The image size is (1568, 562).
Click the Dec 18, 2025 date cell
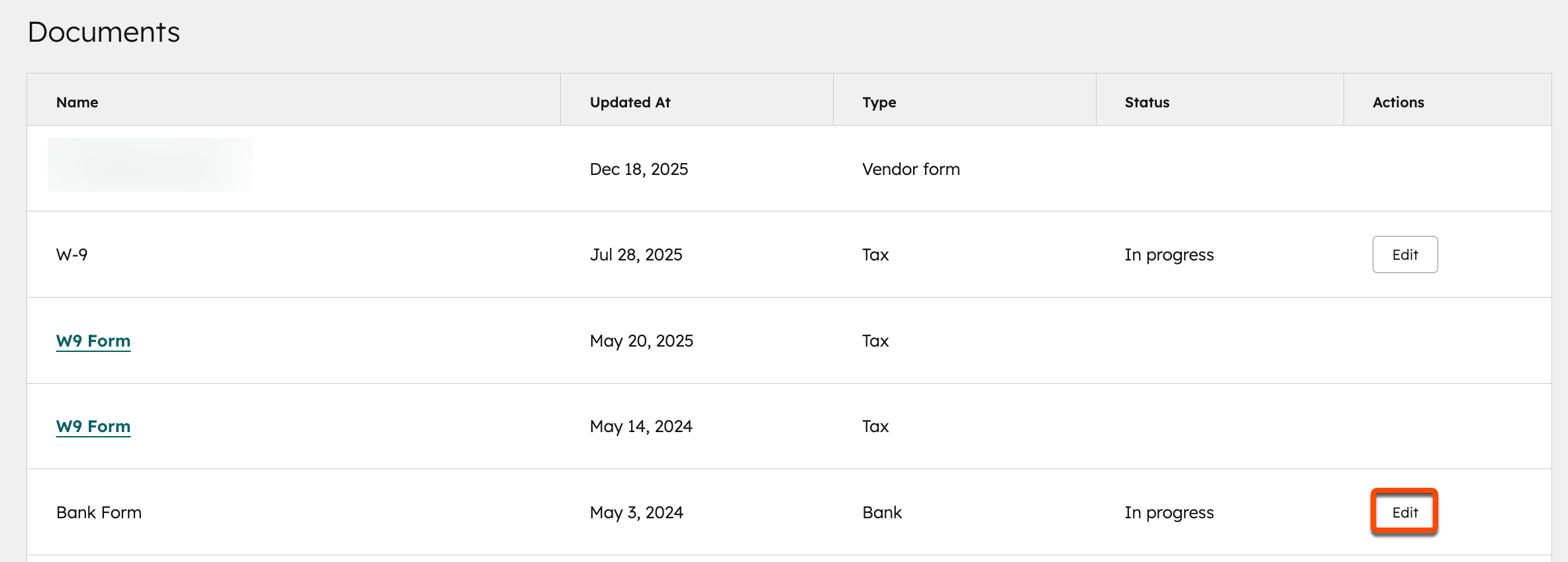click(x=639, y=168)
